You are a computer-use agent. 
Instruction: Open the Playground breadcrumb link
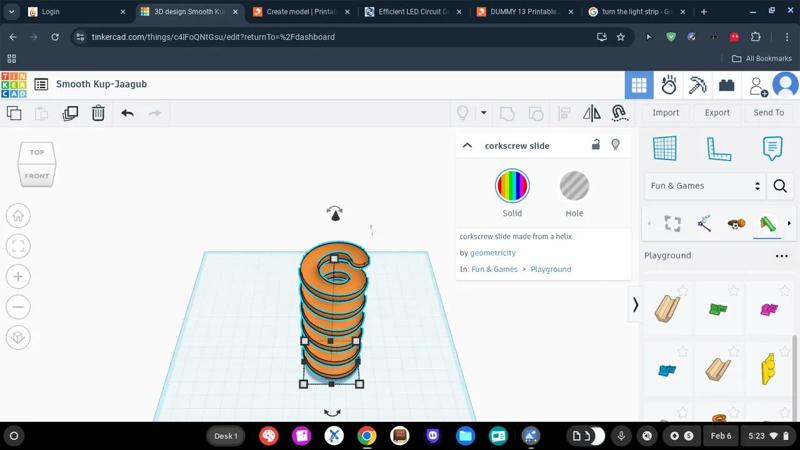tap(551, 269)
